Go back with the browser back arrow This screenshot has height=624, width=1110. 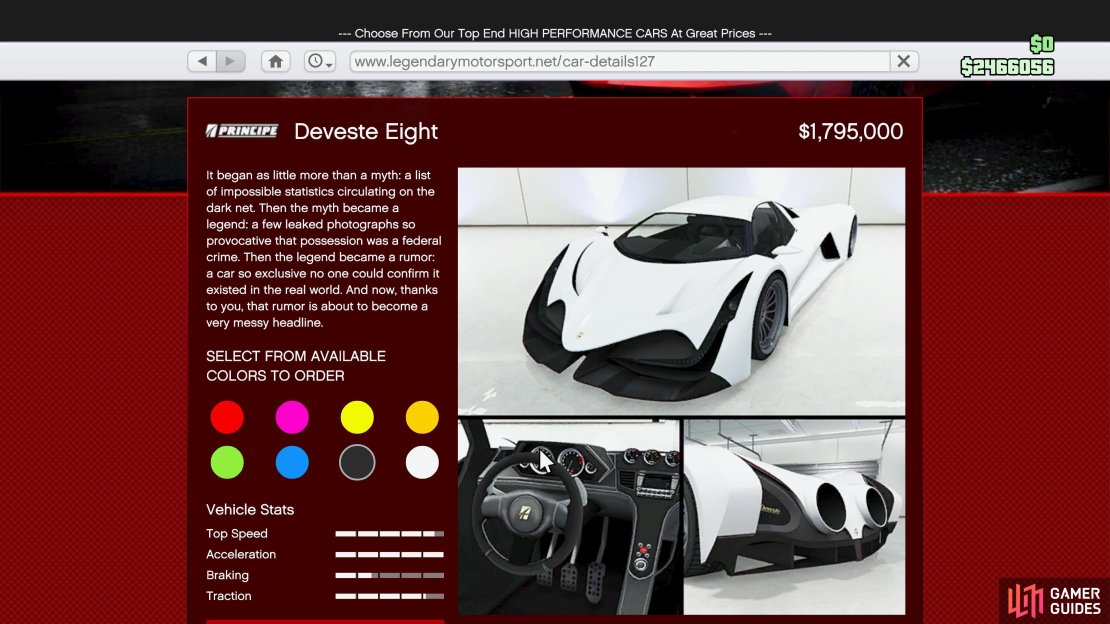202,61
